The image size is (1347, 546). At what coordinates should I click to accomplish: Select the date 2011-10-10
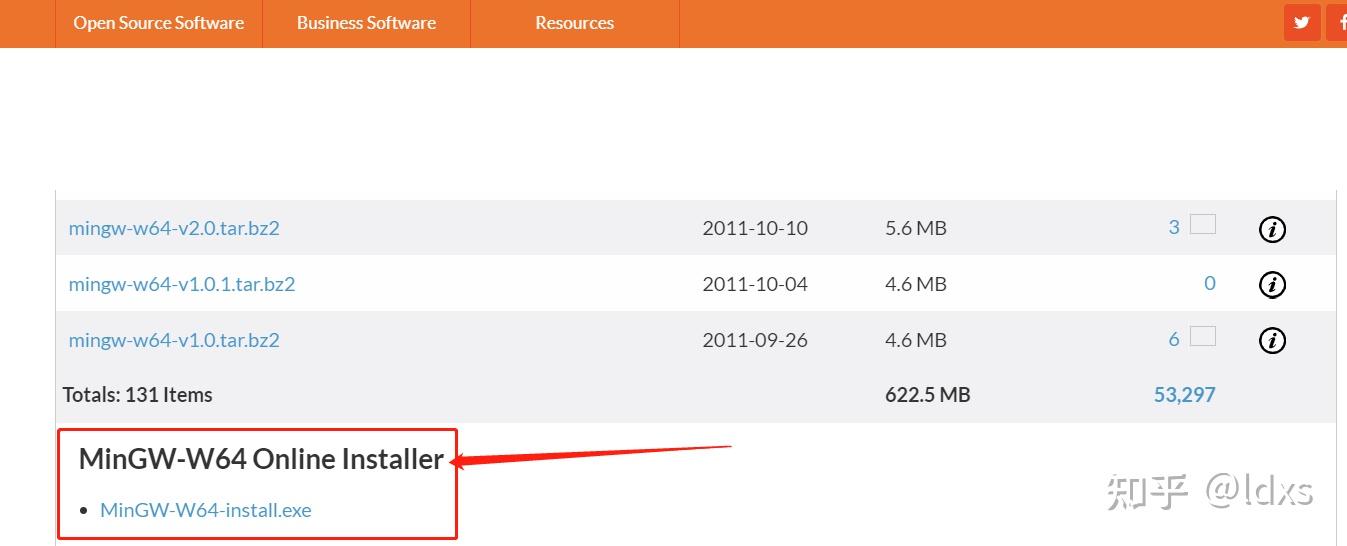coord(755,228)
